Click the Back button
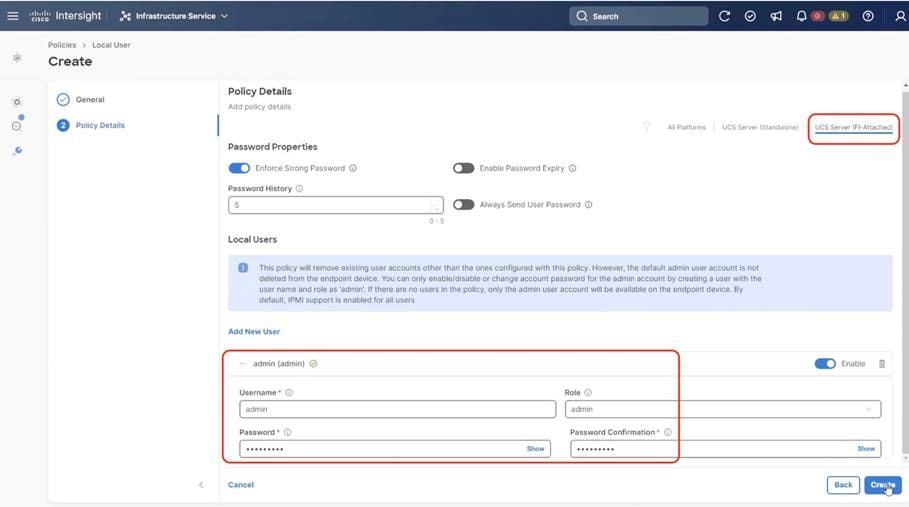This screenshot has width=909, height=507. click(x=843, y=485)
